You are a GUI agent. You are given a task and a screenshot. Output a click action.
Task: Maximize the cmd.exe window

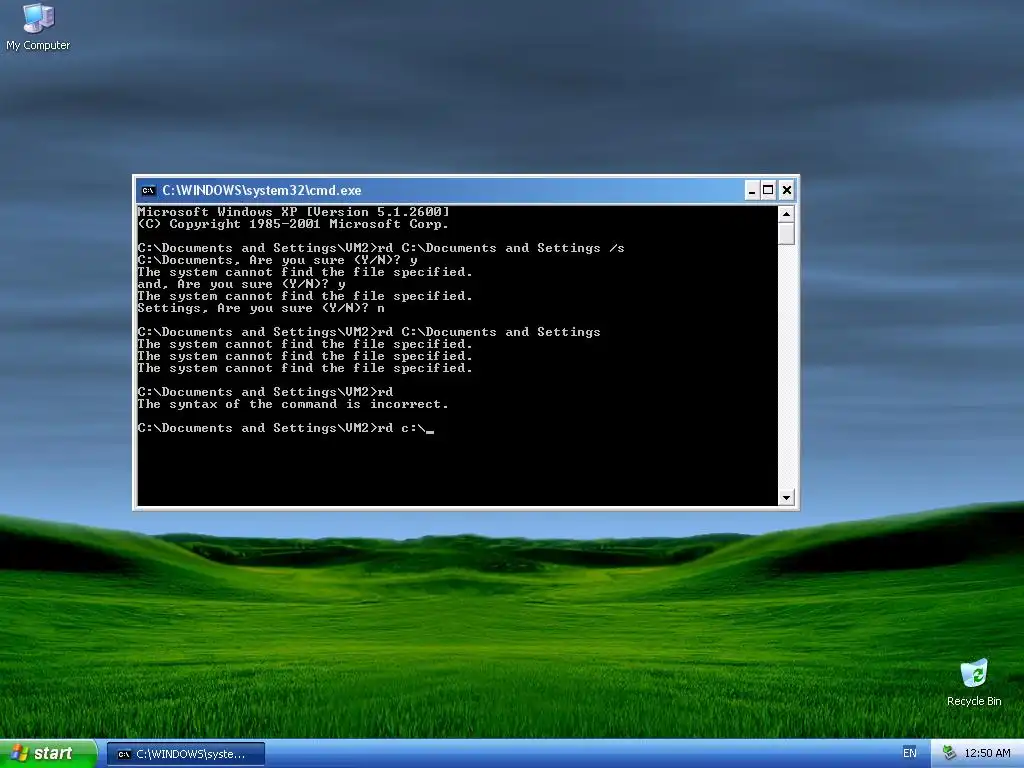769,190
